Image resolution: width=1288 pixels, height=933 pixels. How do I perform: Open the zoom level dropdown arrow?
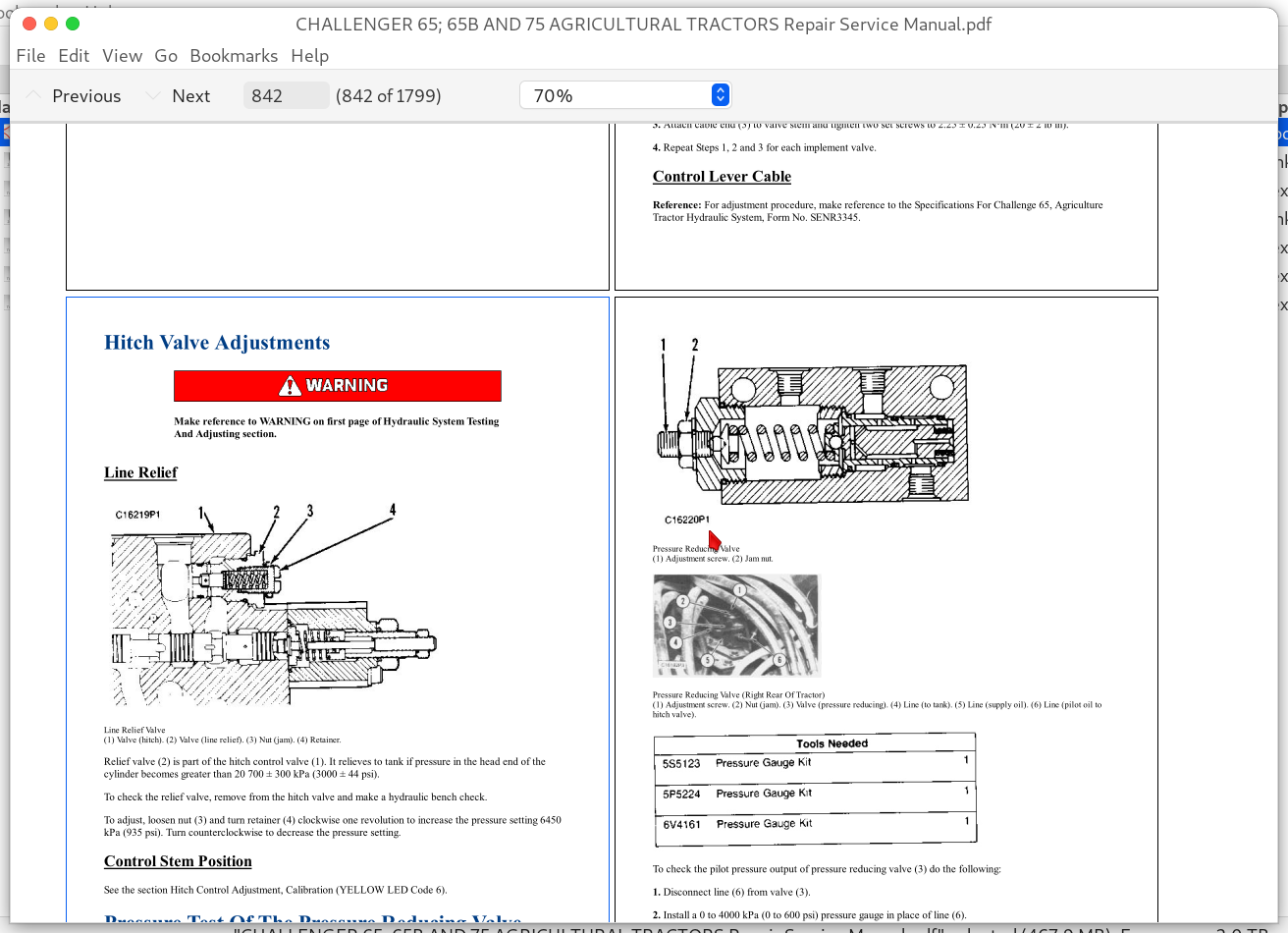click(720, 95)
